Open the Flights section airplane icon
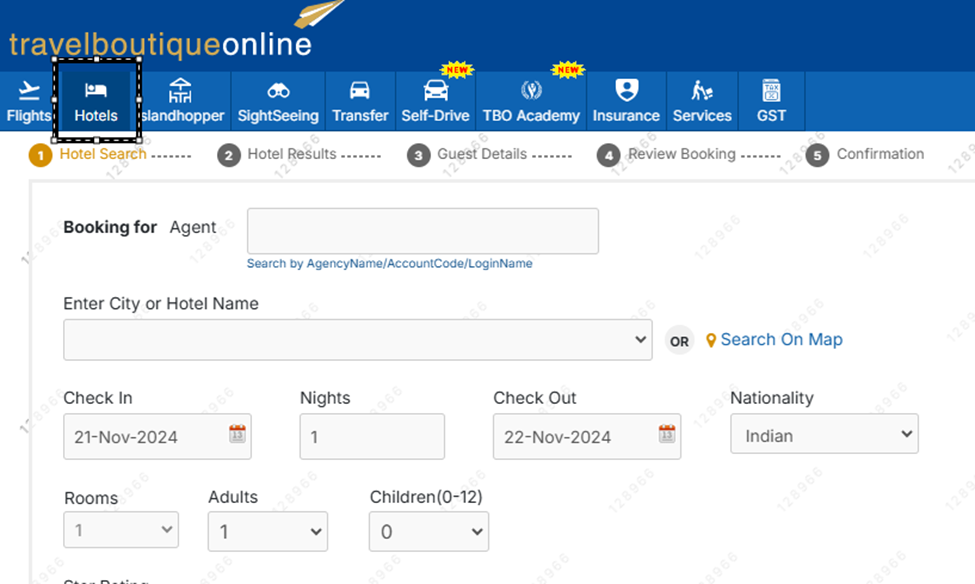Screen dimensions: 975x584 pyautogui.click(x=28, y=91)
